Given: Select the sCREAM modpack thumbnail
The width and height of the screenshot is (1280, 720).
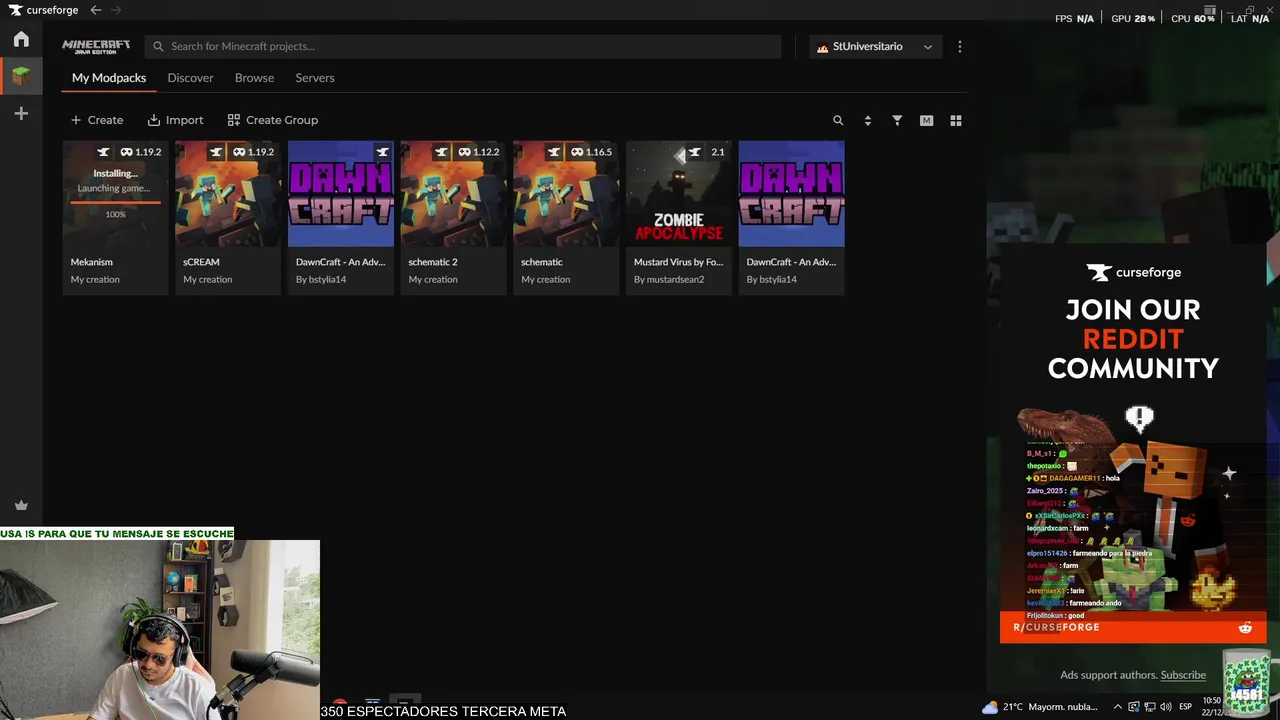Looking at the screenshot, I should 228,193.
